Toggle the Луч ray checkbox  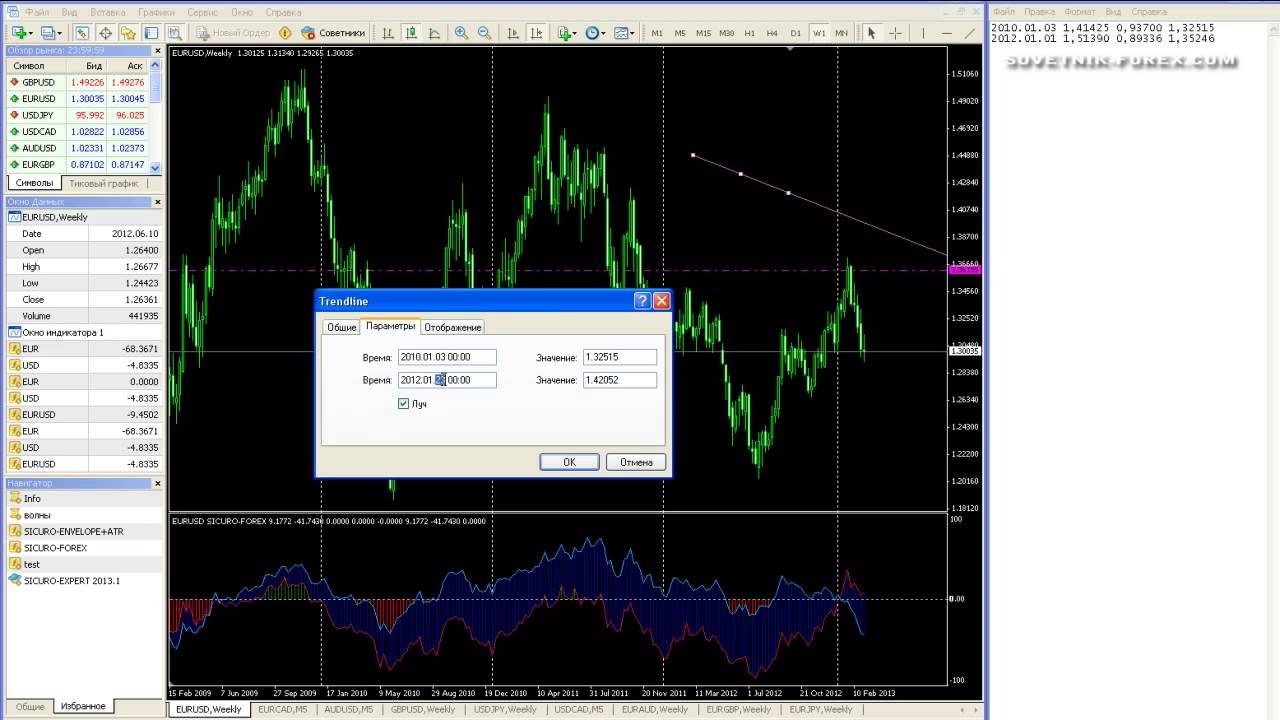coord(403,403)
